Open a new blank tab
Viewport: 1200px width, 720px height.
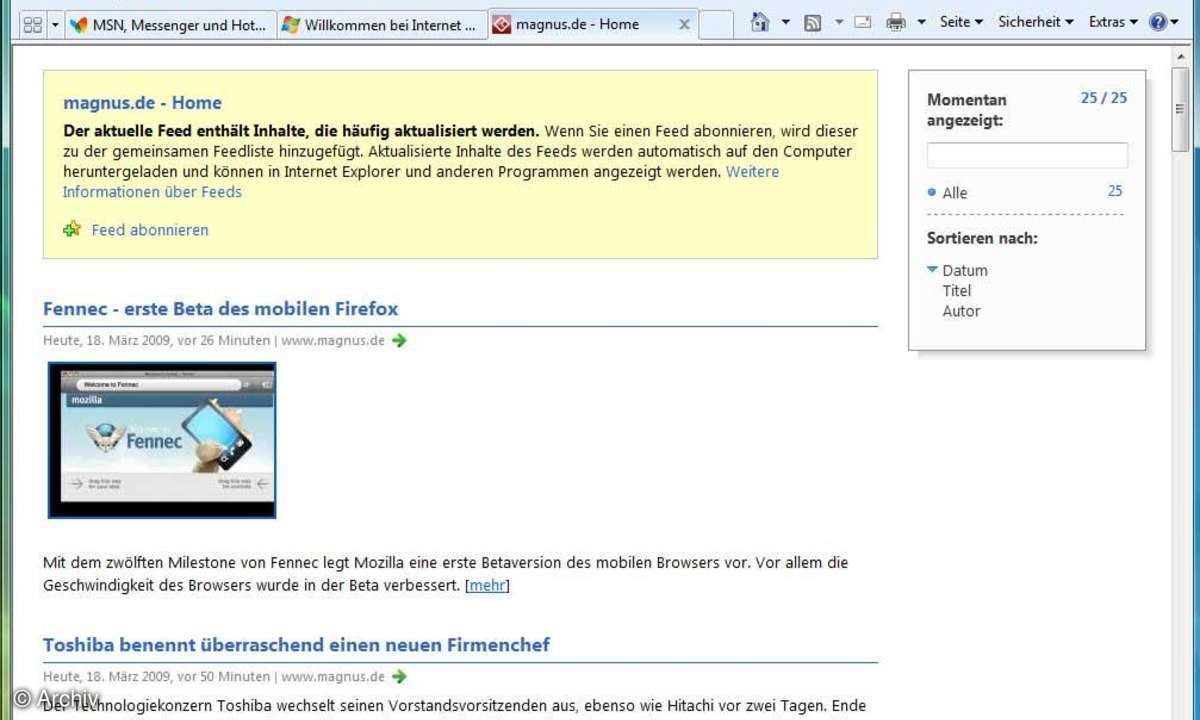716,25
